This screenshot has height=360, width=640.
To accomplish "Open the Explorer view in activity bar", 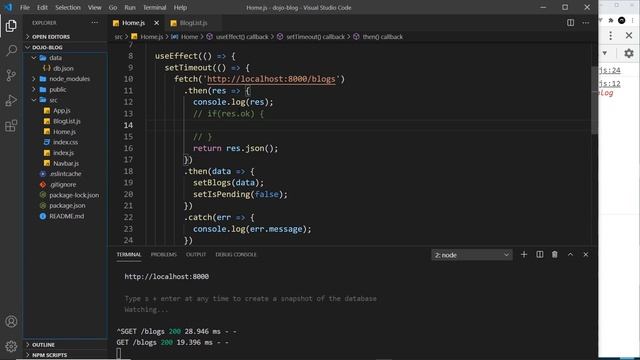I will click(11, 26).
